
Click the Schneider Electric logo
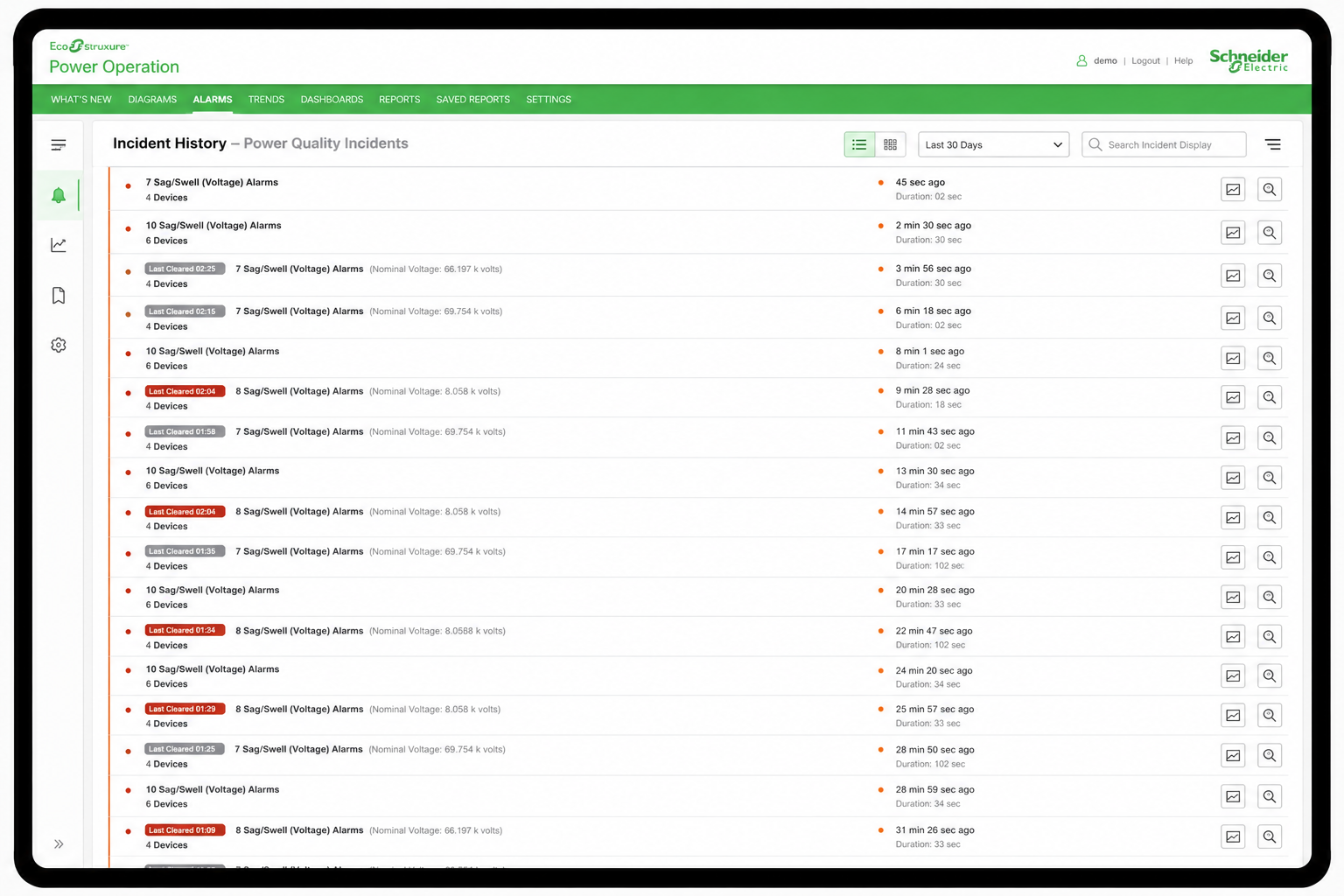tap(1249, 60)
